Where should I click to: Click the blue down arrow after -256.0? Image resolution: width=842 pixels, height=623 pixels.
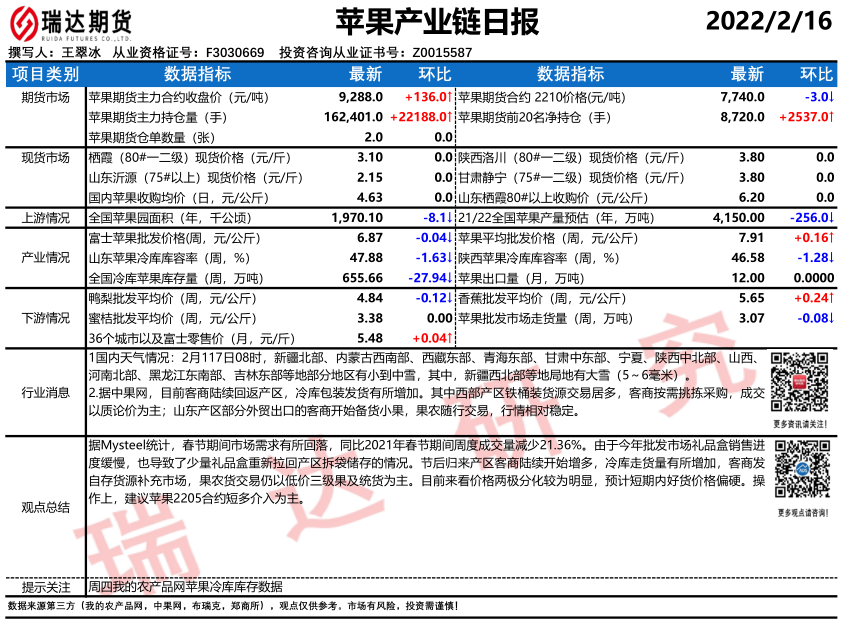tap(833, 217)
